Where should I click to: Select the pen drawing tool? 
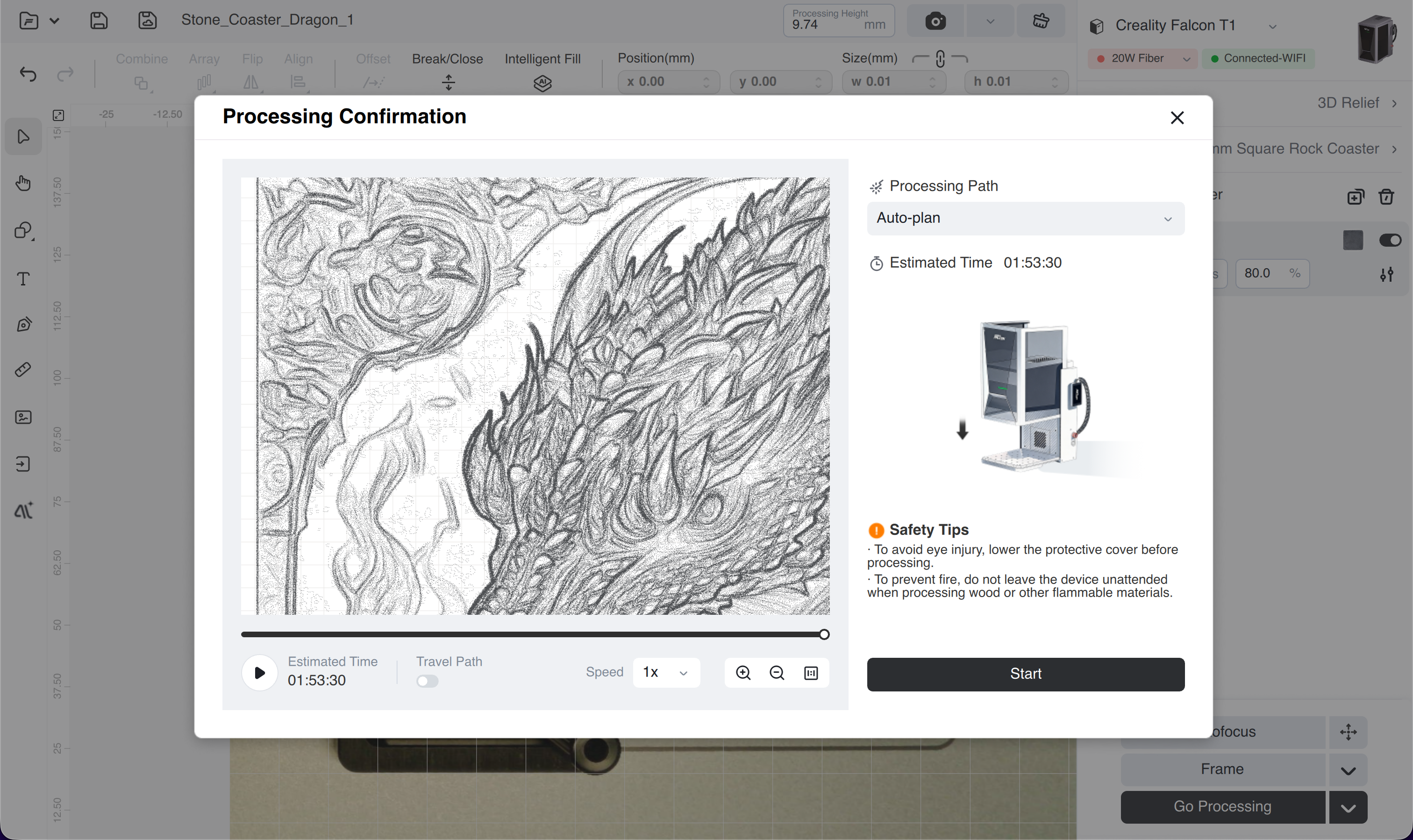[23, 324]
